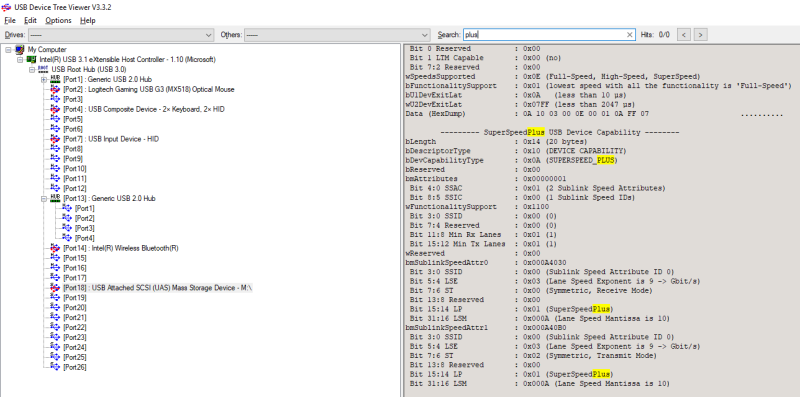Go to next search hit

click(701, 35)
